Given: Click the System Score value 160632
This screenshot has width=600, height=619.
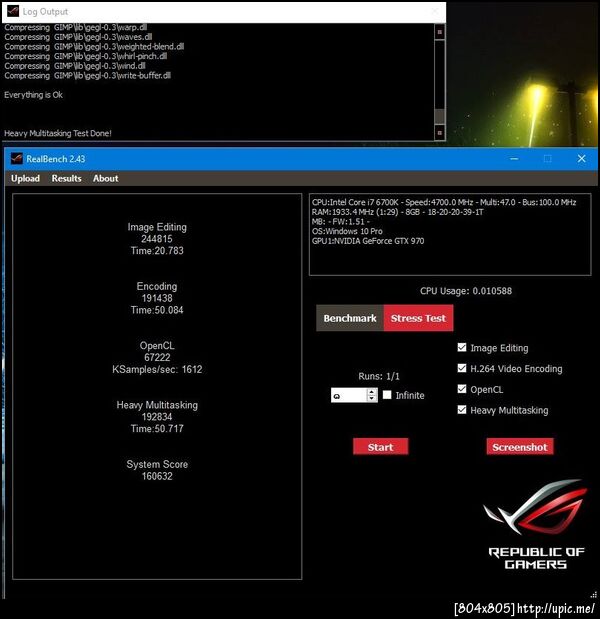Looking at the screenshot, I should 157,476.
